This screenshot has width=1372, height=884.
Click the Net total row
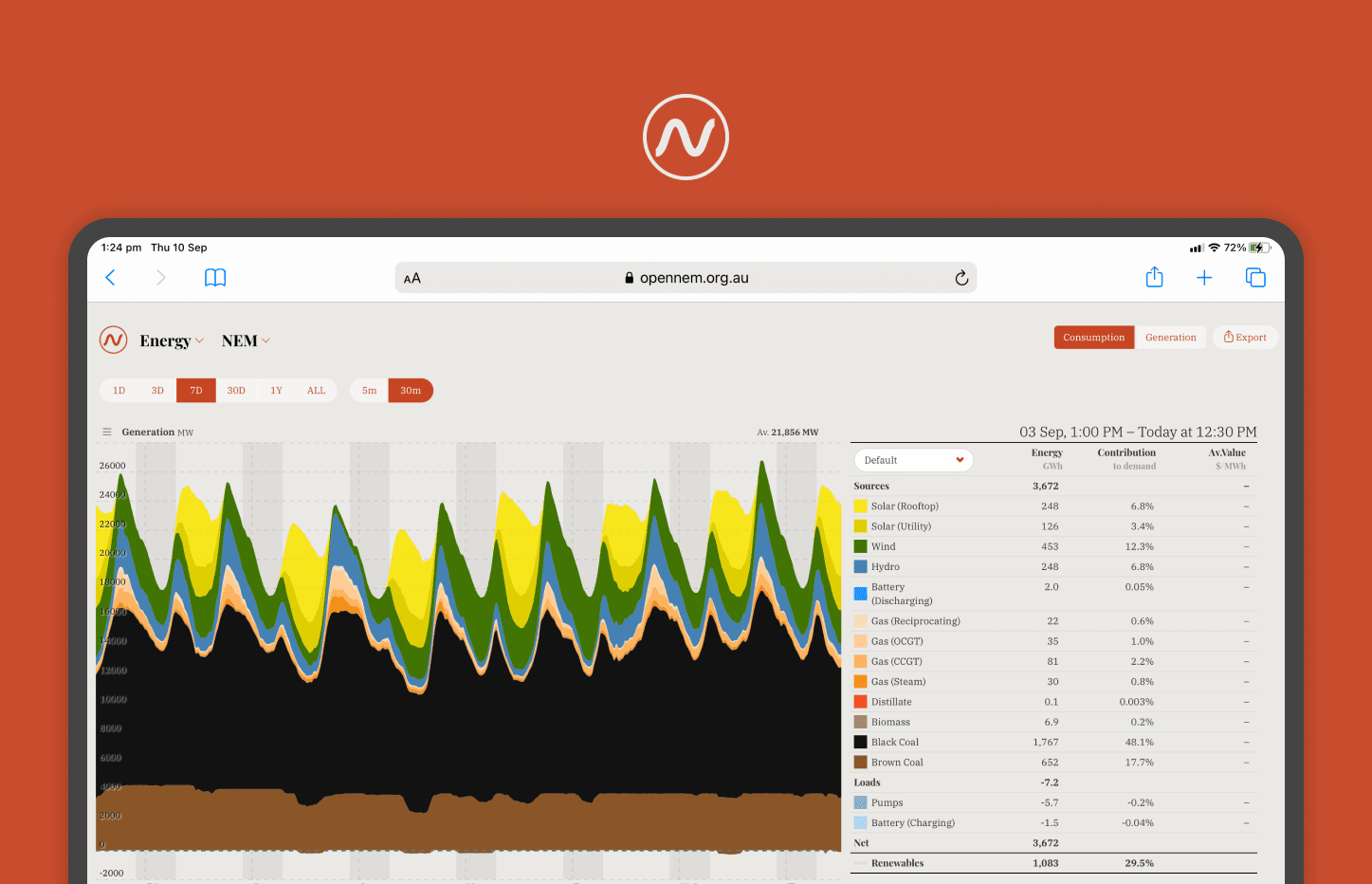(1053, 843)
